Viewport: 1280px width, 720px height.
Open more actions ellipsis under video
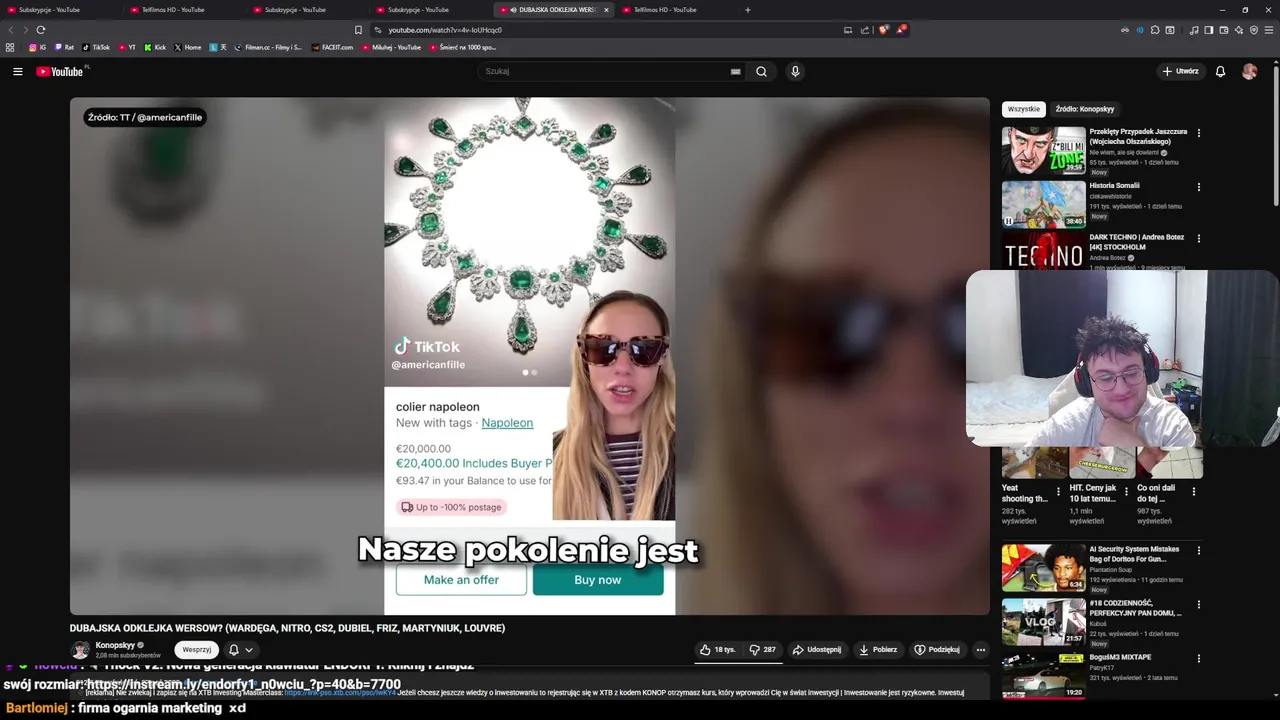click(980, 649)
